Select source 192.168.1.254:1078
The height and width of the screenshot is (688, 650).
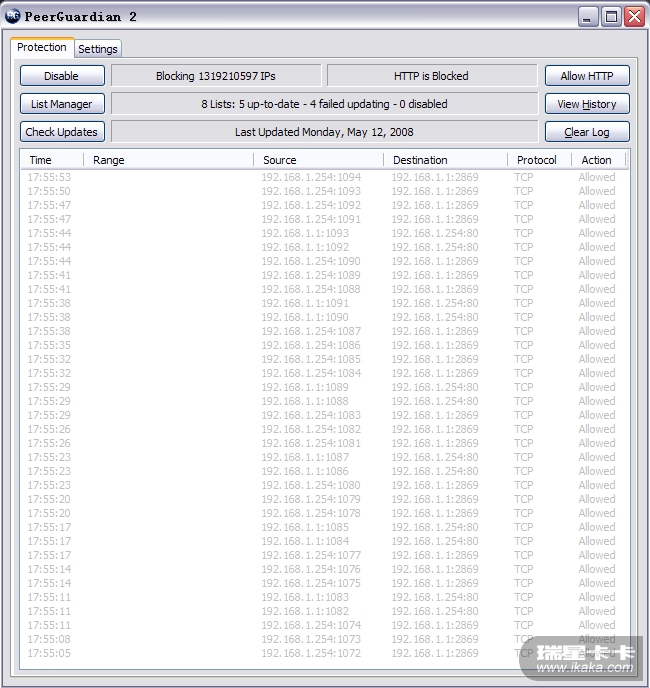click(x=311, y=513)
